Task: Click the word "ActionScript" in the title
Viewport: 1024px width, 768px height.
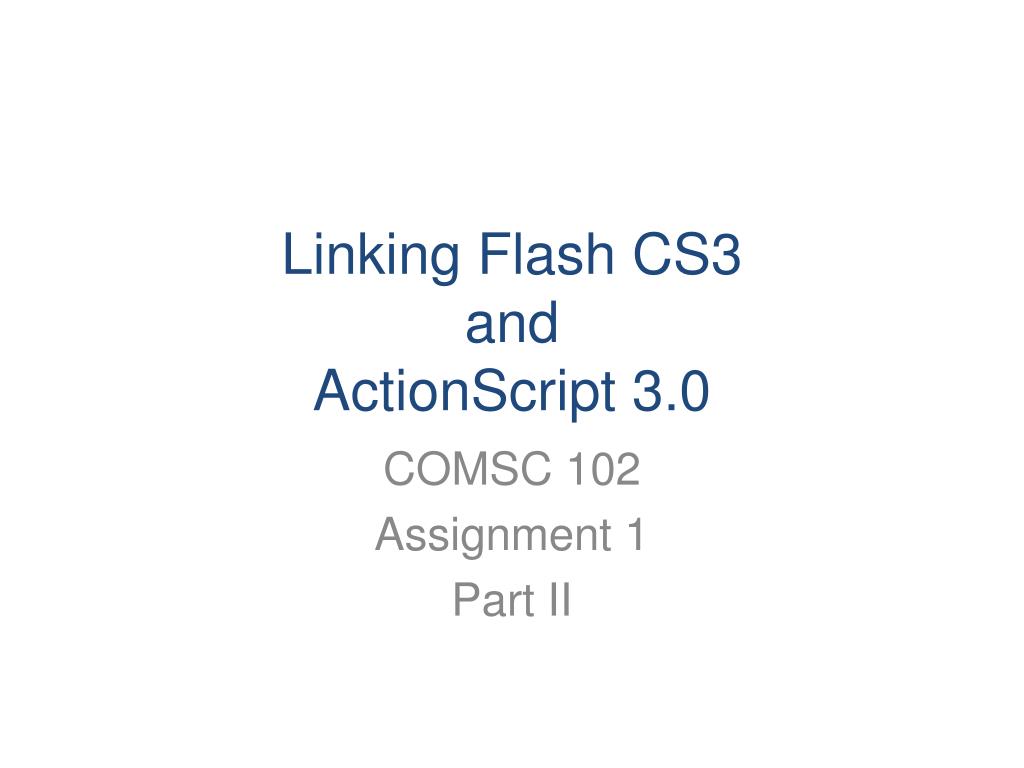Action: 464,393
